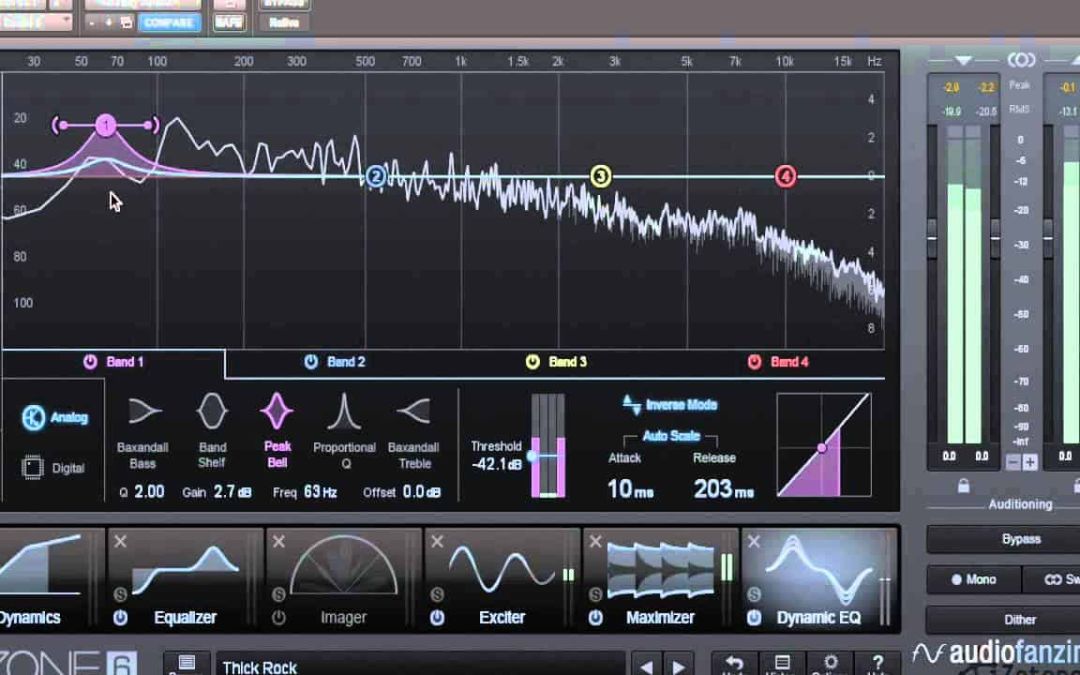Screen dimensions: 1080x675
Task: Select the Peak Bell filter shape
Action: (277, 411)
